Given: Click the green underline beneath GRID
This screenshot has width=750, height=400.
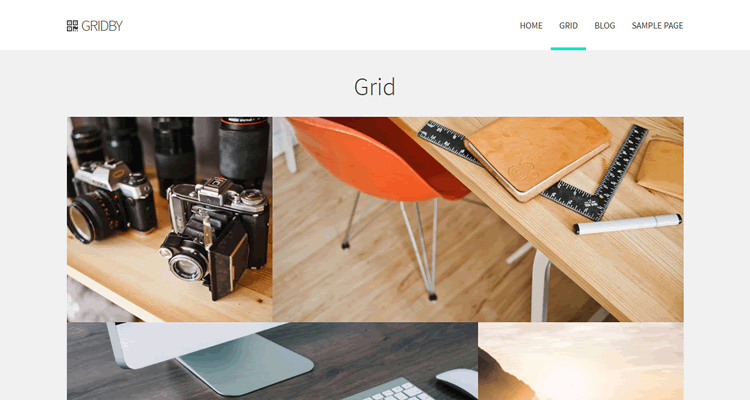Looking at the screenshot, I should coord(568,49).
